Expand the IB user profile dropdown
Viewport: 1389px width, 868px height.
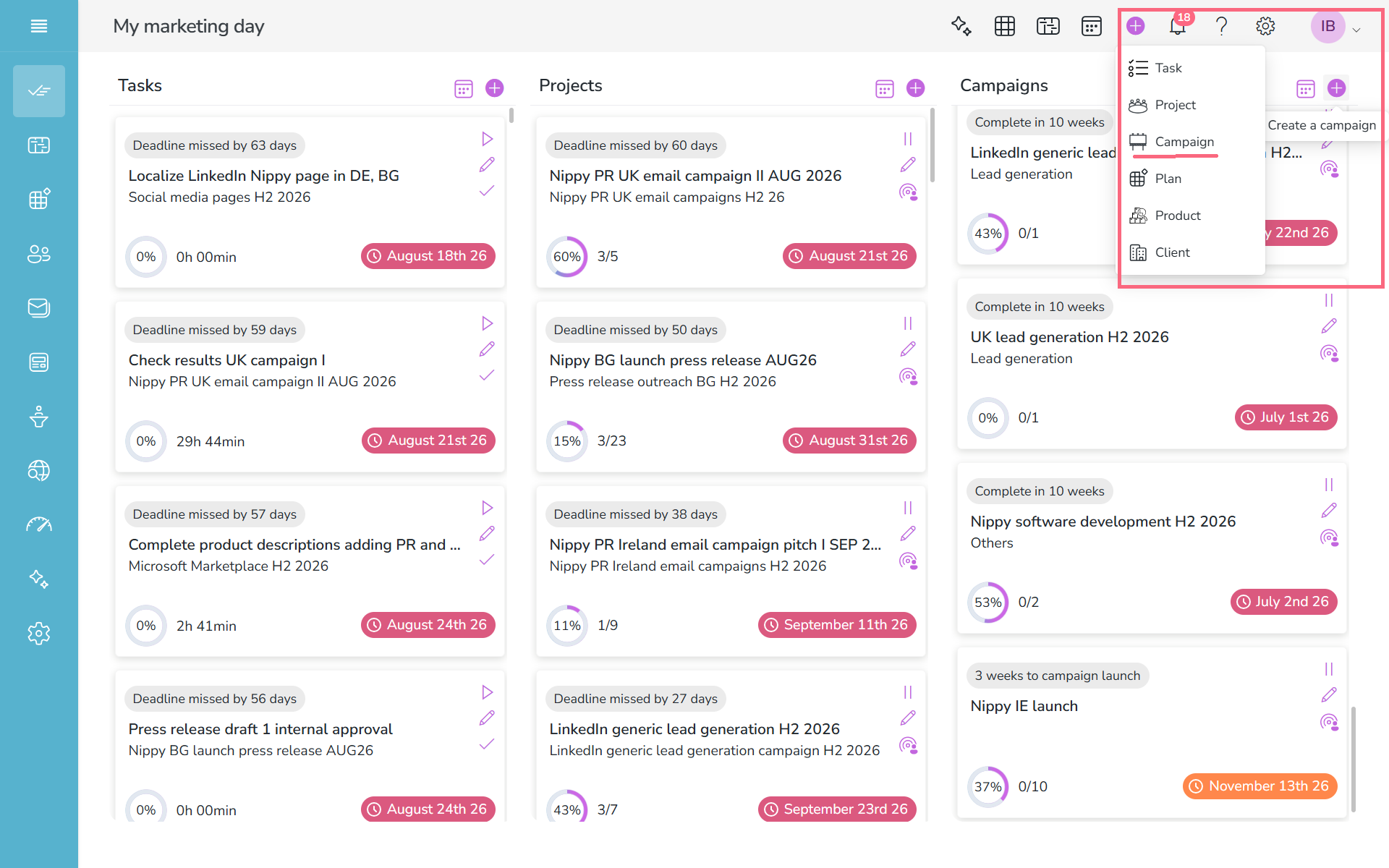pos(1356,30)
